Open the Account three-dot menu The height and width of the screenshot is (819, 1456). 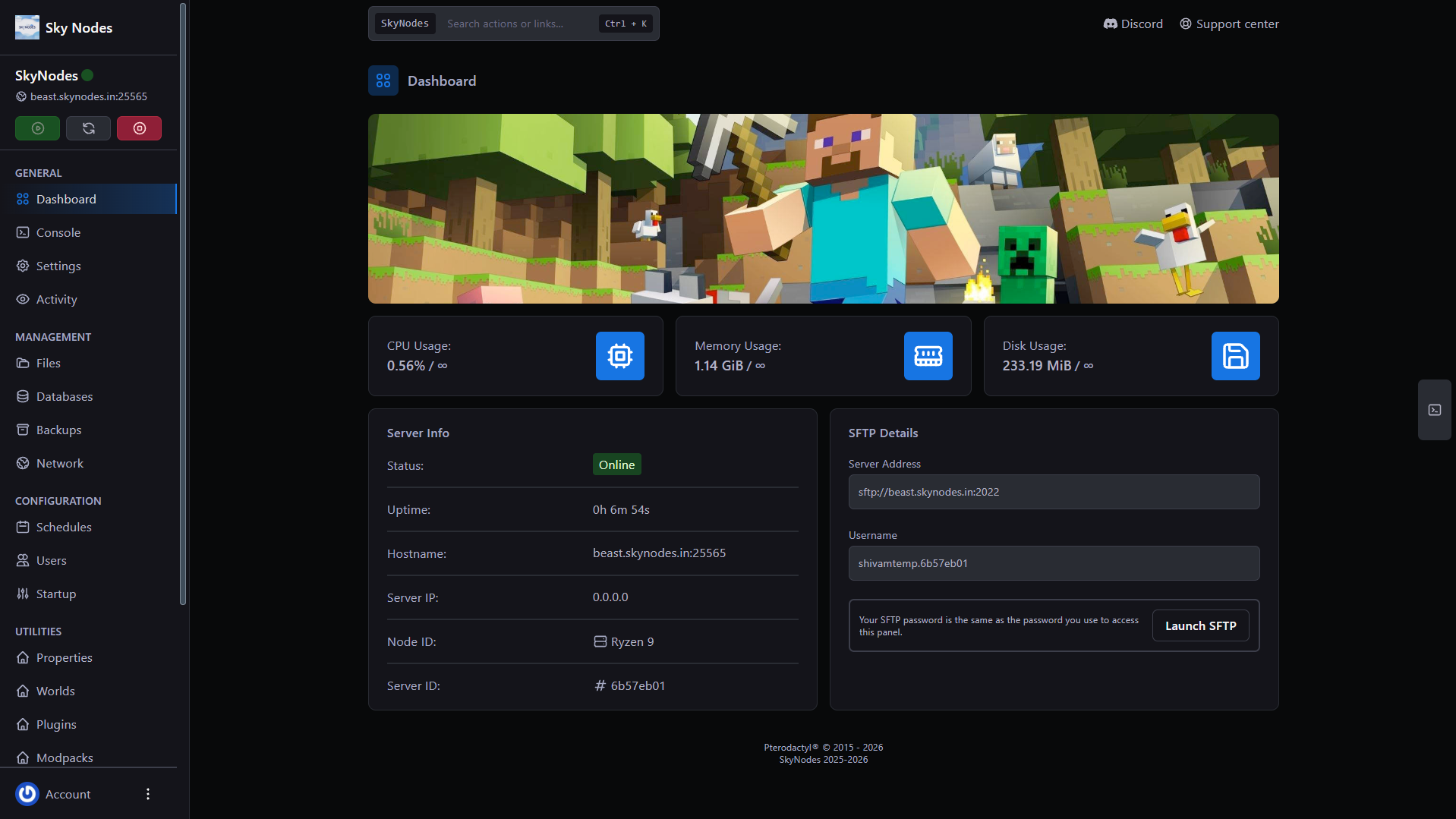[148, 794]
